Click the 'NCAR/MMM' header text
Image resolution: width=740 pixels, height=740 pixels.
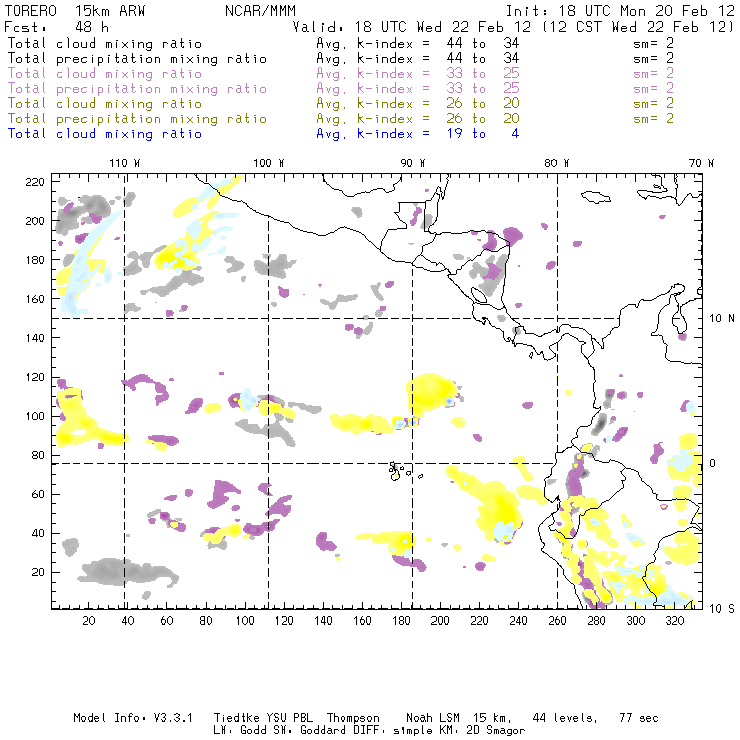click(x=260, y=11)
